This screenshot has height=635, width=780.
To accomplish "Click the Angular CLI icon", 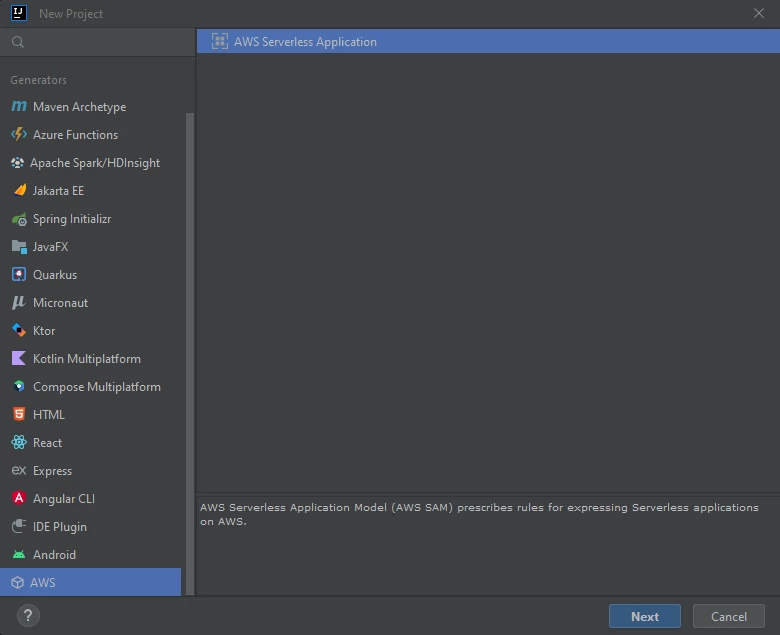I will point(19,498).
